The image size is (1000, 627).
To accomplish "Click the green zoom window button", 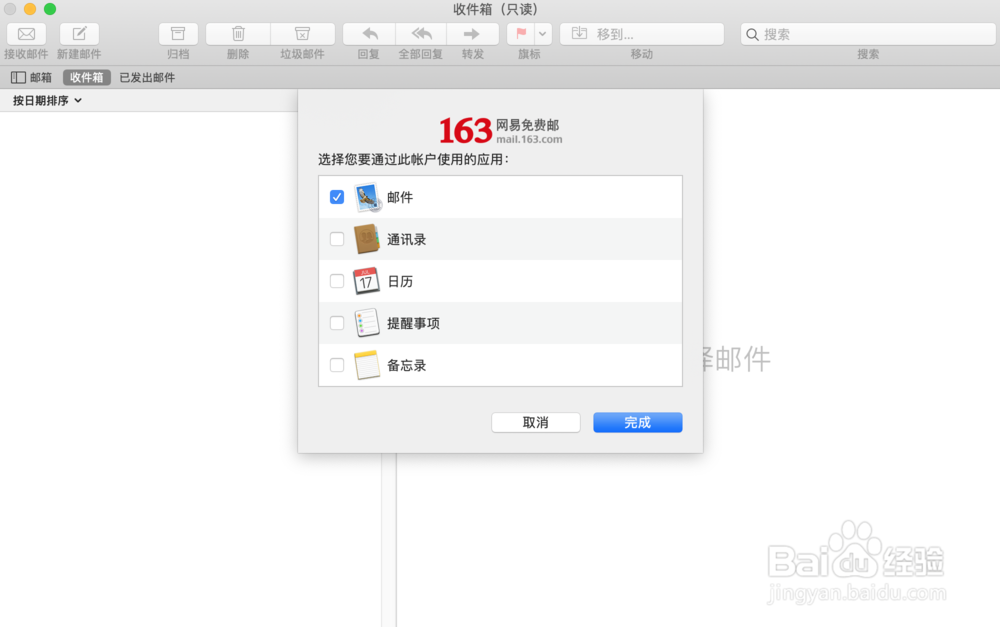I will [x=50, y=9].
